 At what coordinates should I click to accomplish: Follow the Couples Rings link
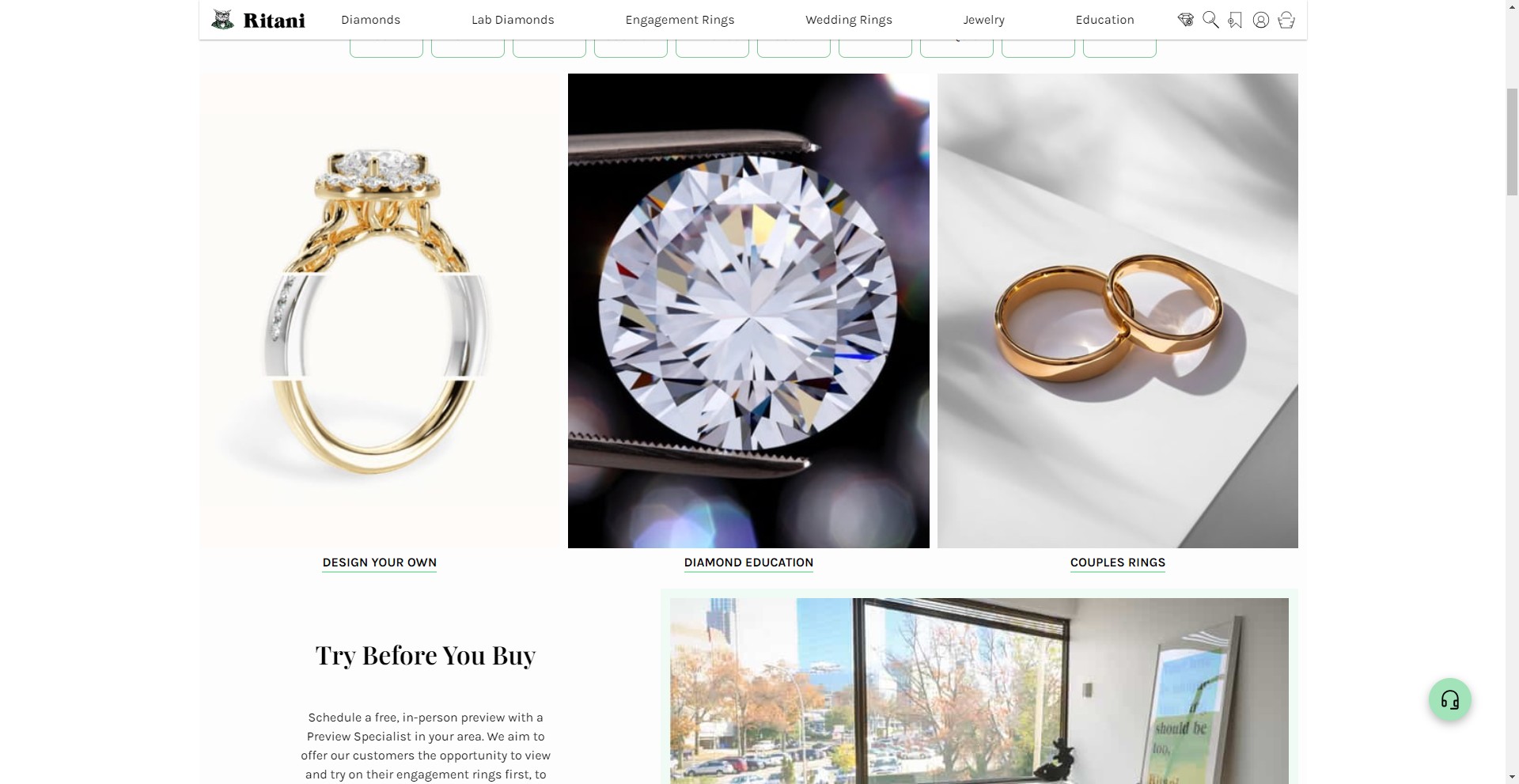pos(1117,562)
